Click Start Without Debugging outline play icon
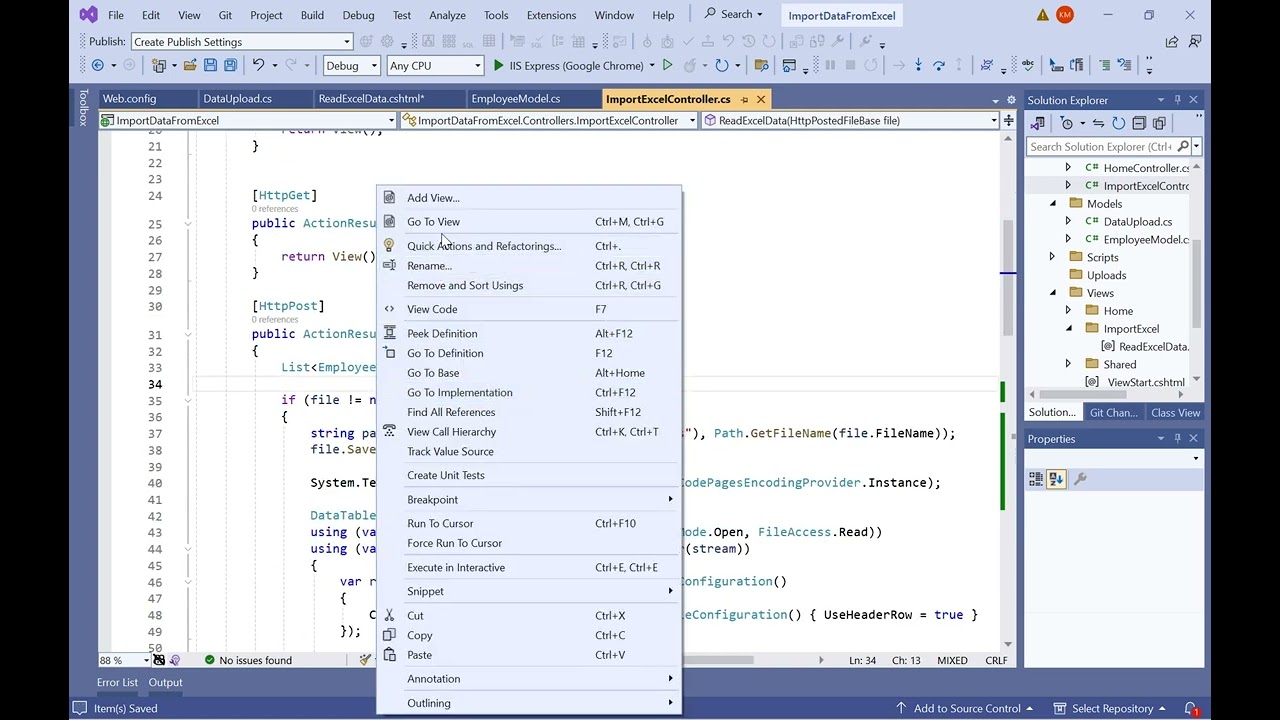 (667, 65)
